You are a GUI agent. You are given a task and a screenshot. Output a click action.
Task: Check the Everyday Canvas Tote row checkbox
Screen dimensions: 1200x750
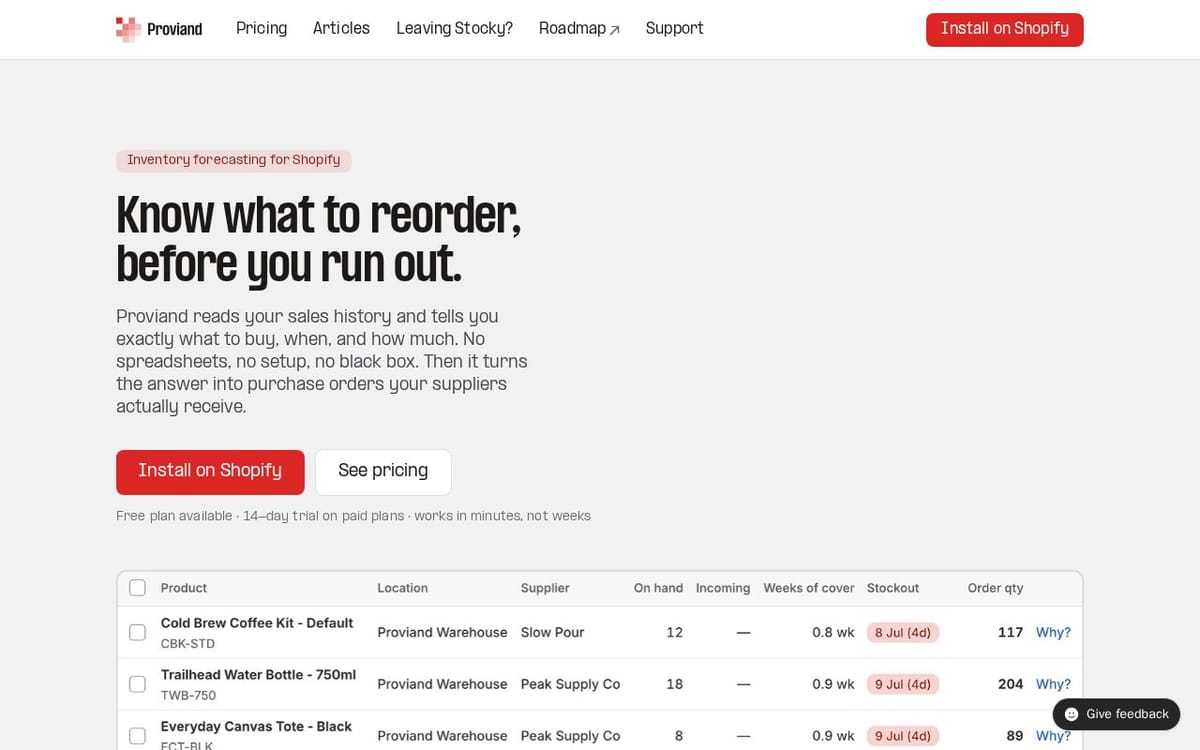138,736
